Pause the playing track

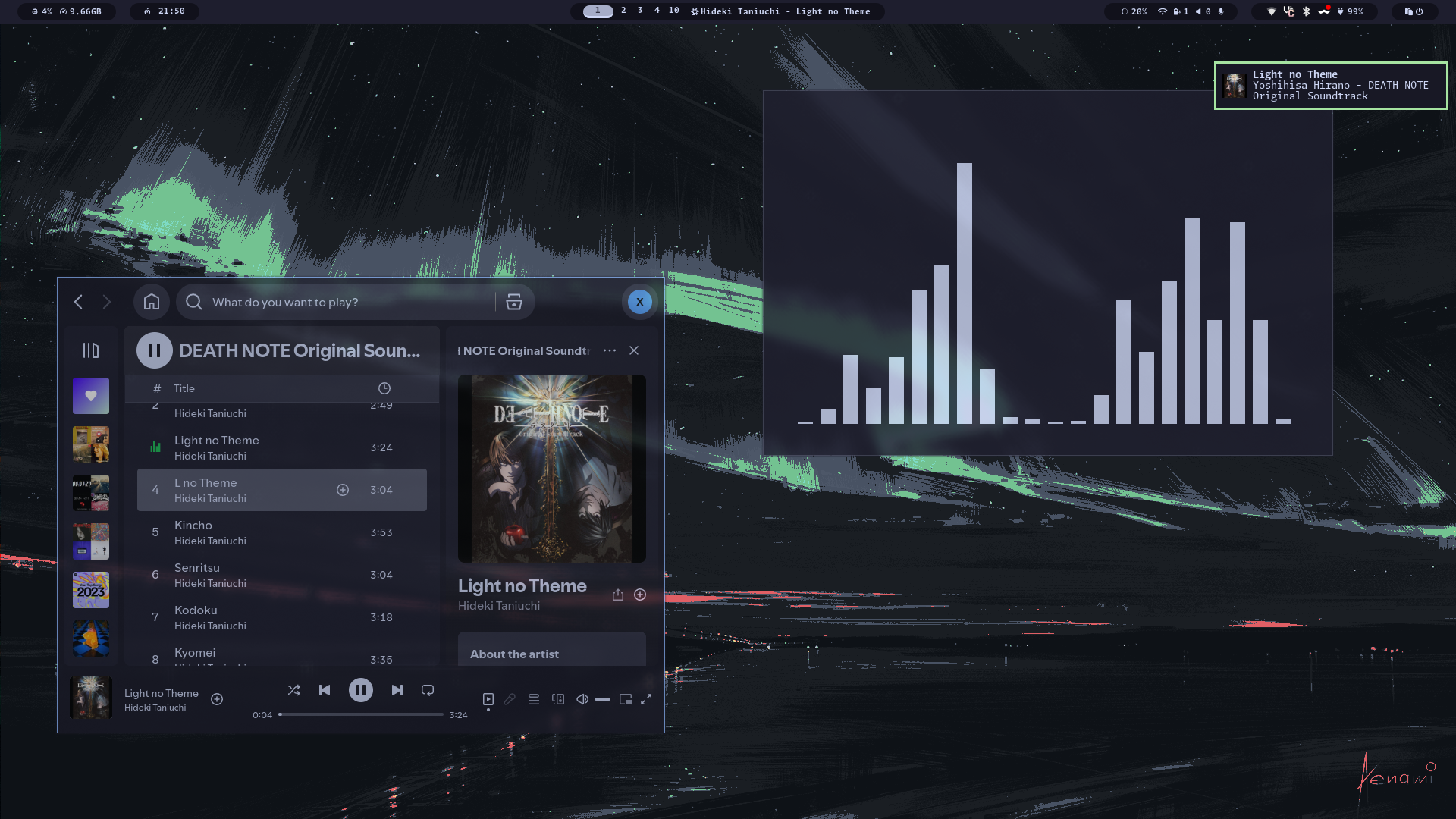pyautogui.click(x=362, y=689)
